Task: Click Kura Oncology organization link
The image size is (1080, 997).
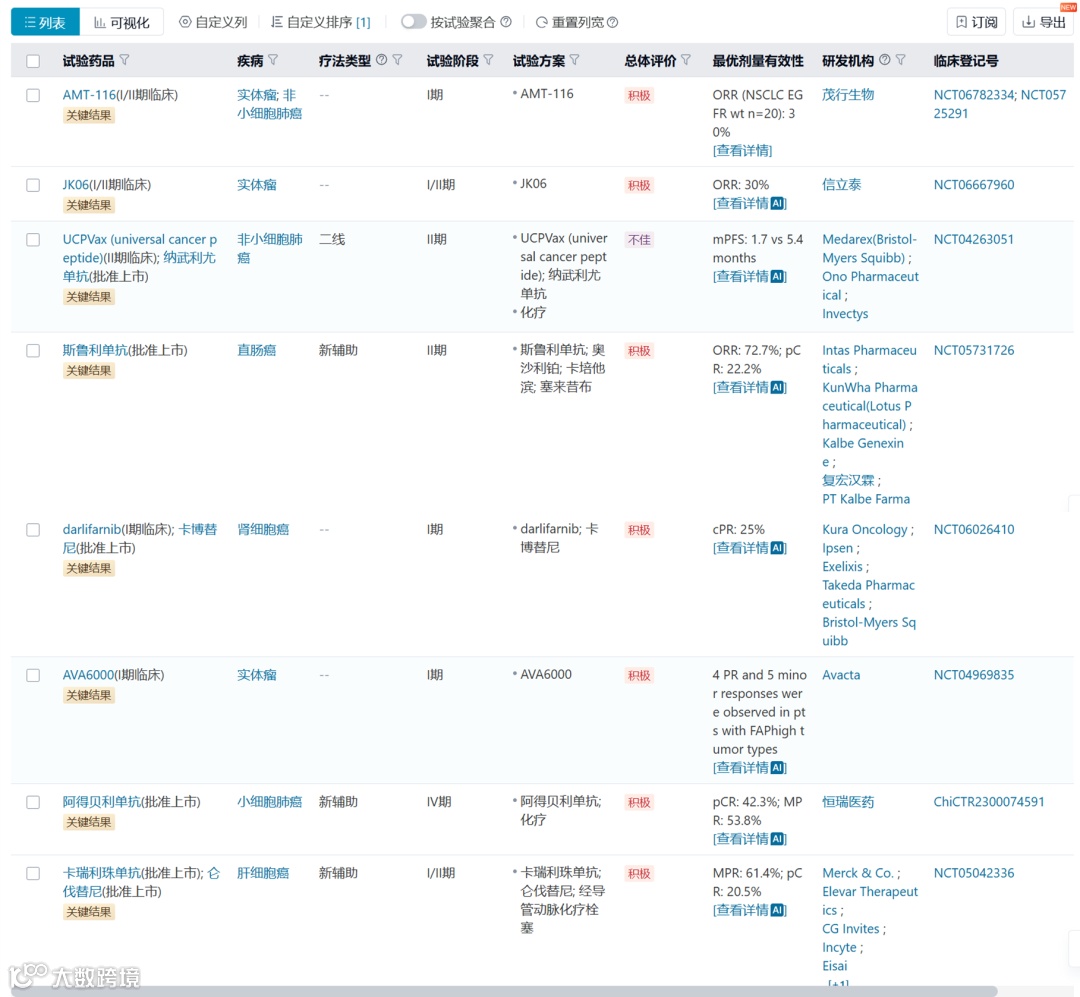Action: [x=865, y=529]
